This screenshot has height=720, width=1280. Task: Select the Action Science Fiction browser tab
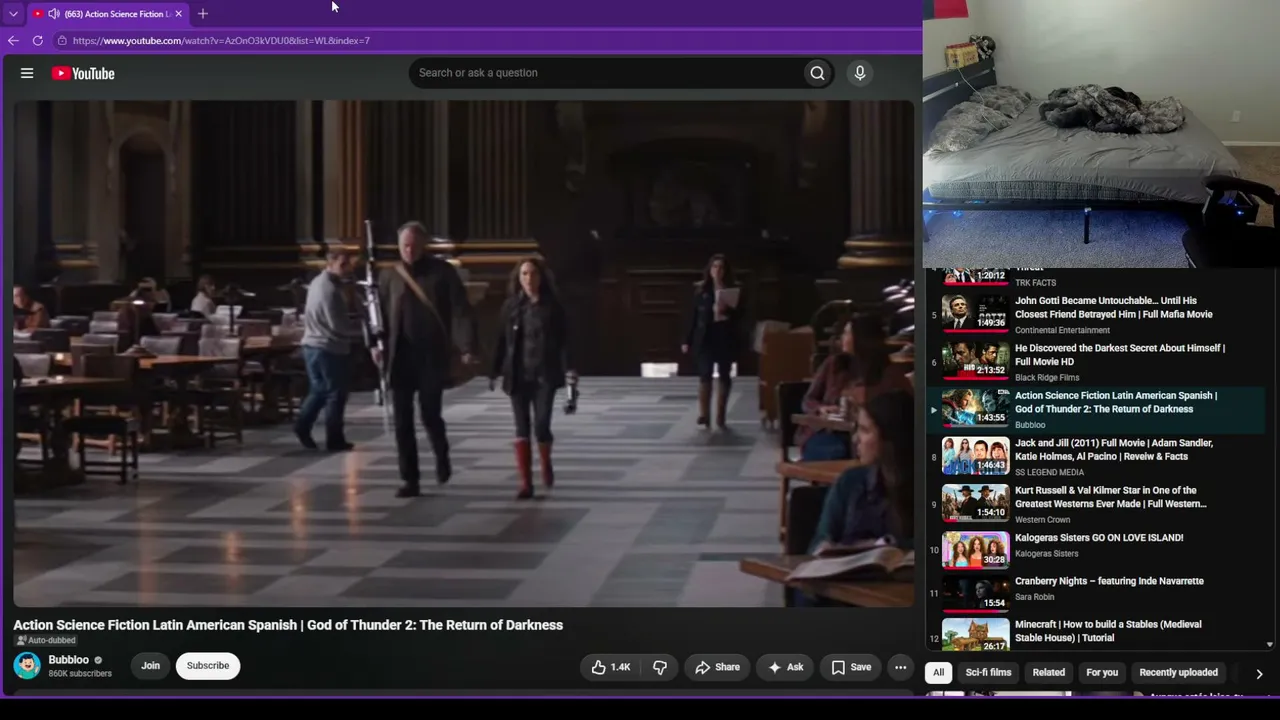pos(108,14)
